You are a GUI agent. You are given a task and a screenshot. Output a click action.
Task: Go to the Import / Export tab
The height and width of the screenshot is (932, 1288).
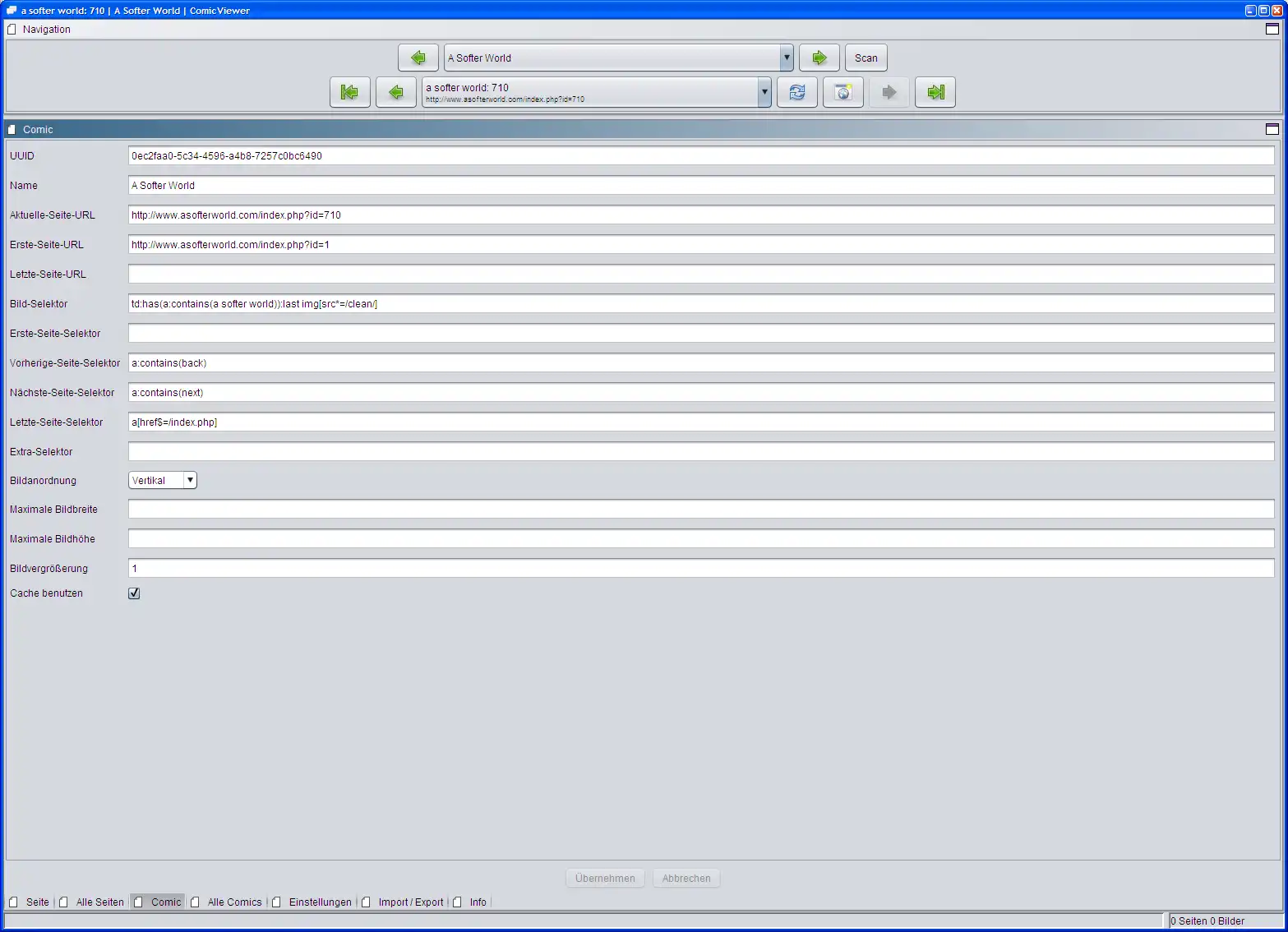coord(404,902)
